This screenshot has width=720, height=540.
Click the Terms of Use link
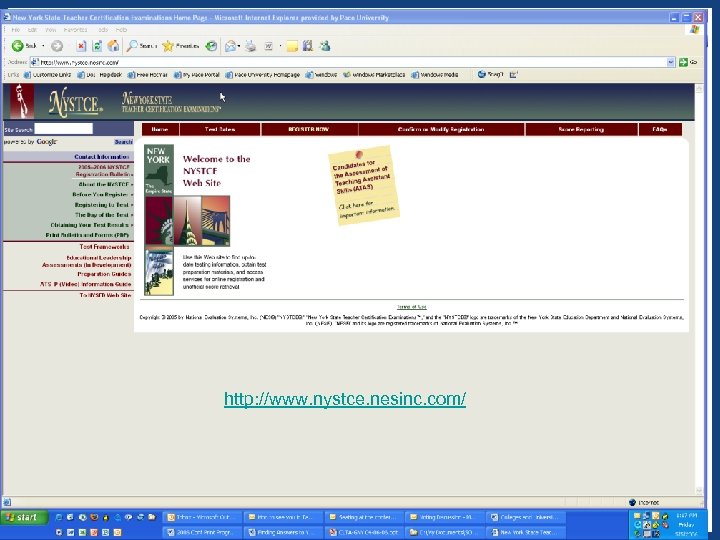coord(411,307)
